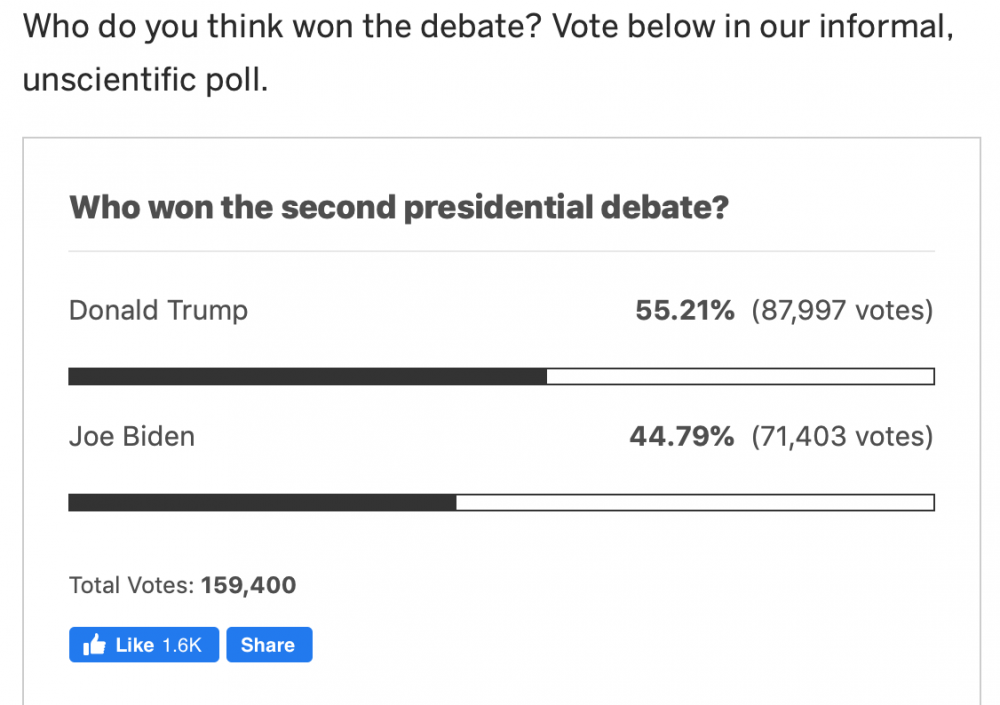Image resolution: width=1000 pixels, height=705 pixels.
Task: Click the words "unscientific poll" in the intro
Action: (x=145, y=80)
